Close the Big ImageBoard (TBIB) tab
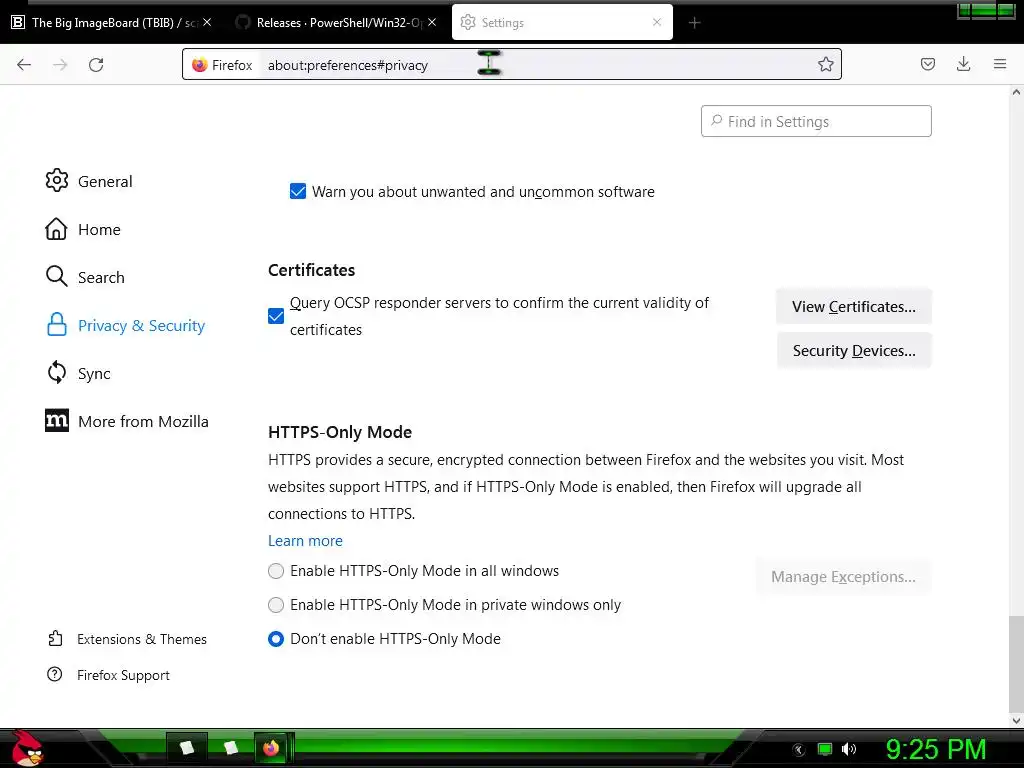 (x=206, y=22)
